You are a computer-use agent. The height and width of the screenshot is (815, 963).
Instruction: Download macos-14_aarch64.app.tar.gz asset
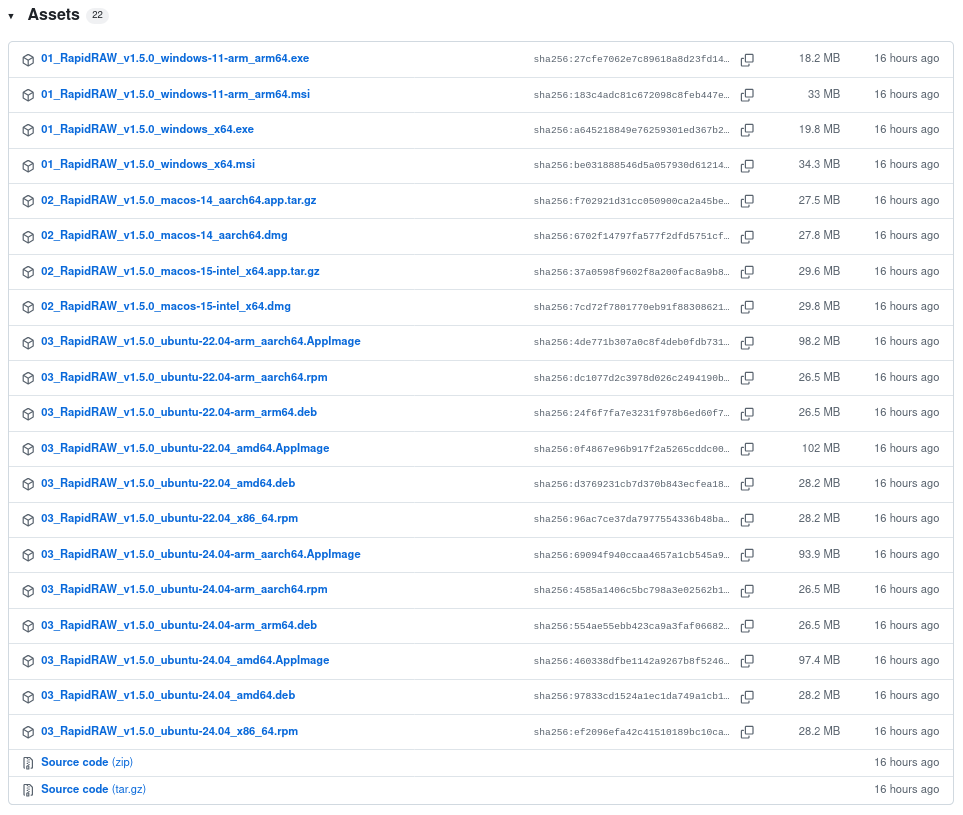pos(179,200)
